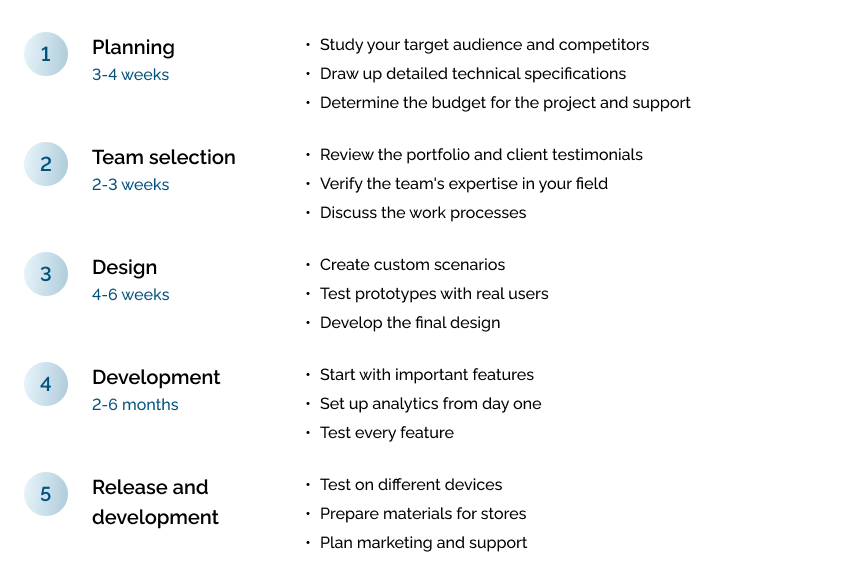Select 'Draw up detailed technical specifications' item
Screen dimensions: 860x586
(473, 74)
